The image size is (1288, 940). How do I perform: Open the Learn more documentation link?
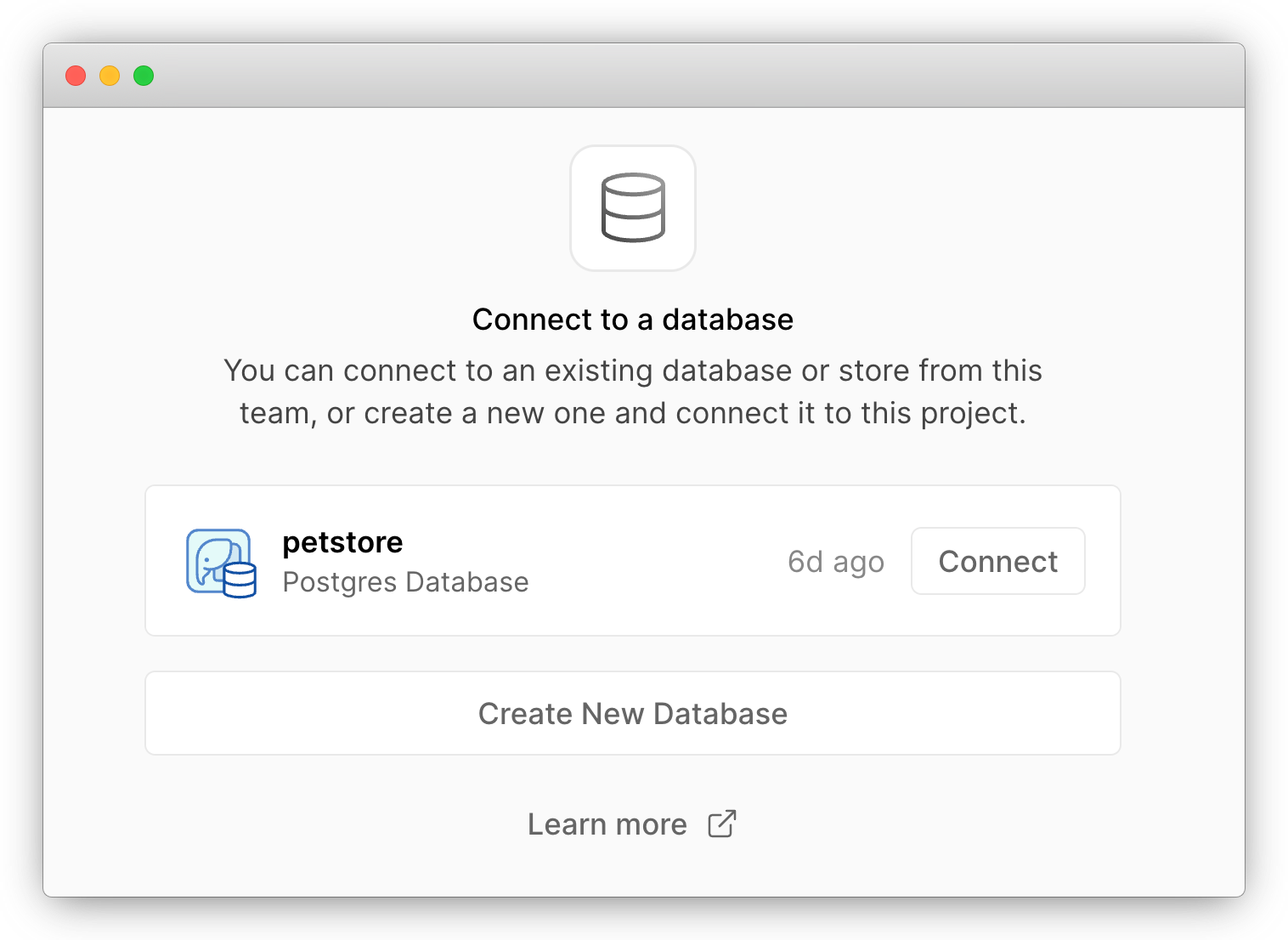pyautogui.click(x=607, y=823)
